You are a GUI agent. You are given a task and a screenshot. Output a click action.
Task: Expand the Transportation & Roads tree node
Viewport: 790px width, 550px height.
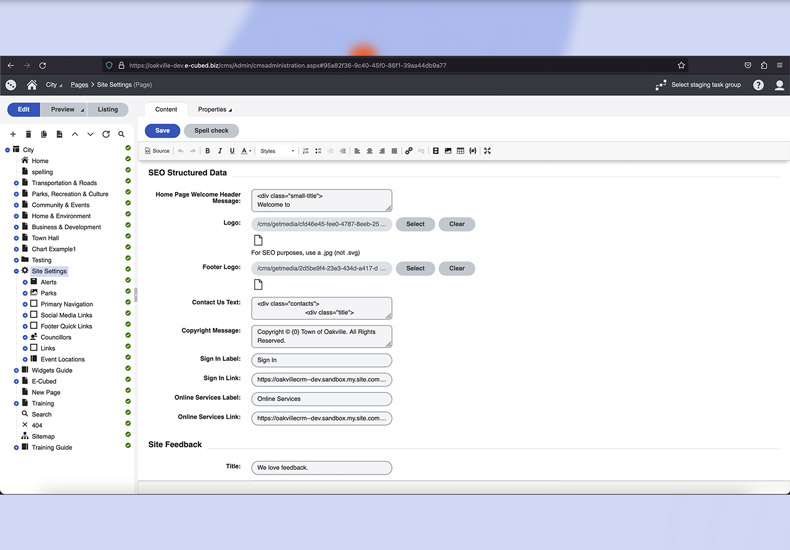click(16, 183)
